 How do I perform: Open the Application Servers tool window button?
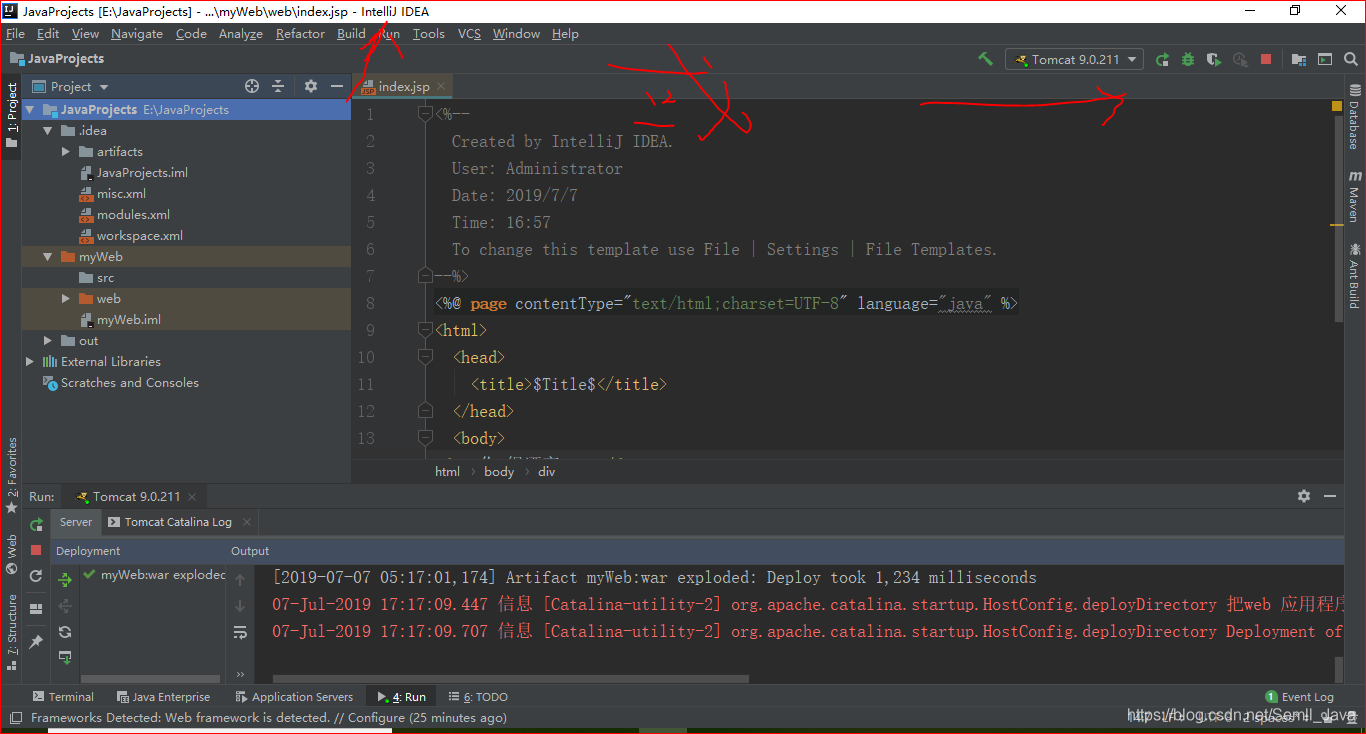point(294,697)
